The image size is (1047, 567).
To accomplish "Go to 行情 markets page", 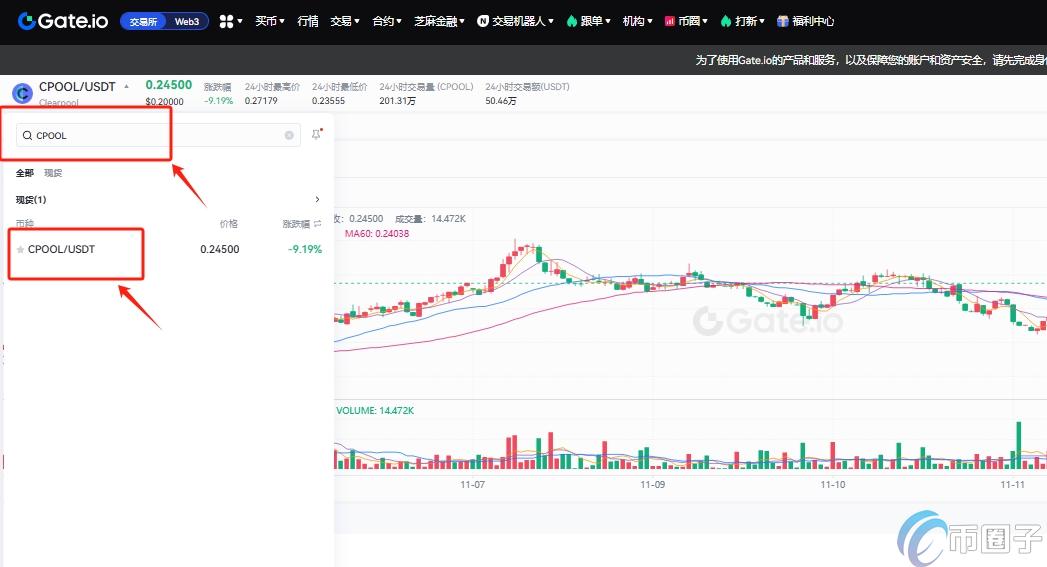I will click(x=308, y=21).
